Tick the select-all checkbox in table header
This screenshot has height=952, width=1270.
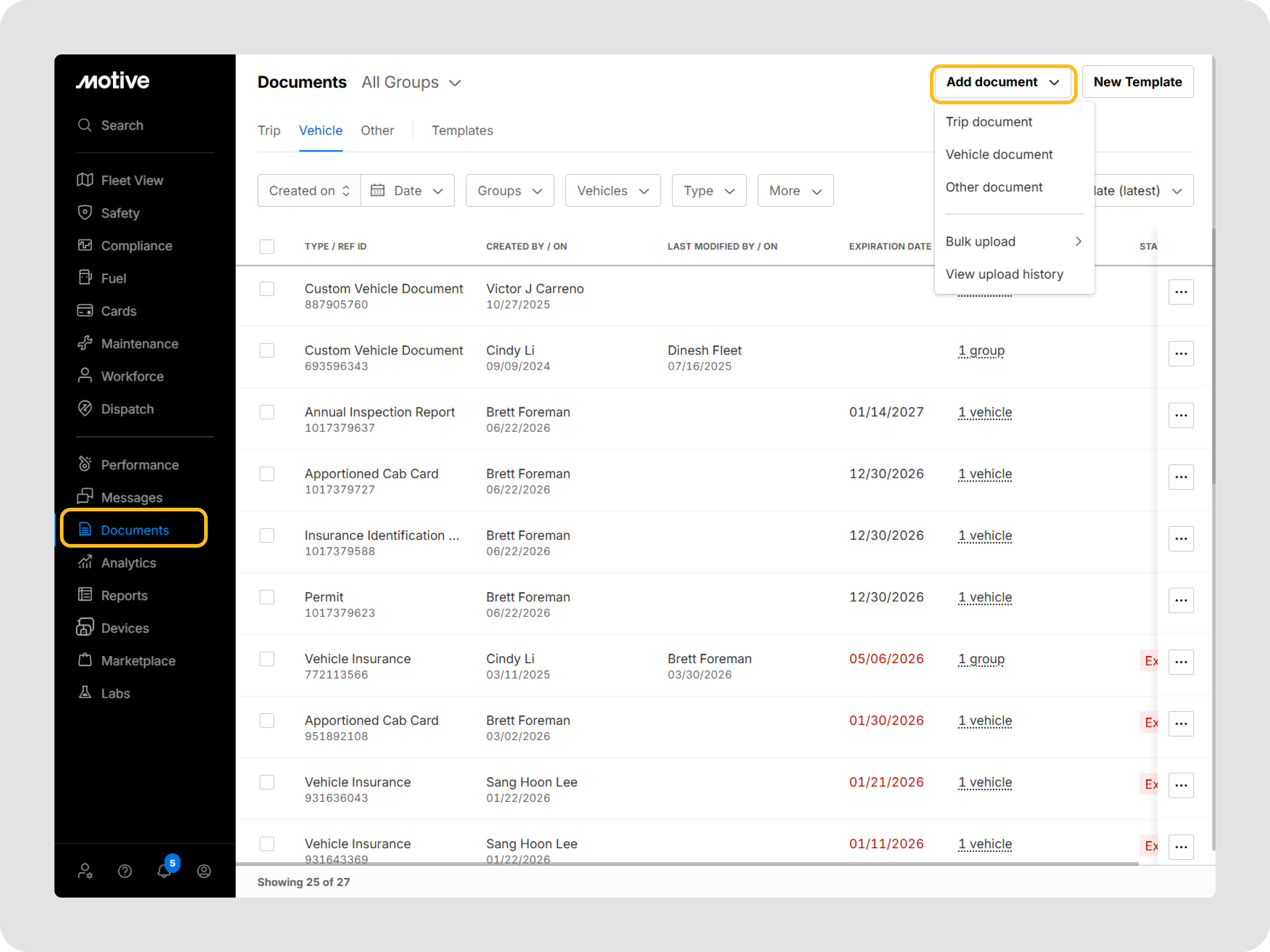click(267, 246)
